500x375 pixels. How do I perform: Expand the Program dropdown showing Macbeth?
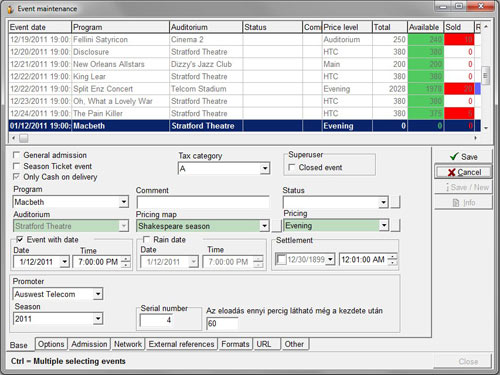click(124, 202)
